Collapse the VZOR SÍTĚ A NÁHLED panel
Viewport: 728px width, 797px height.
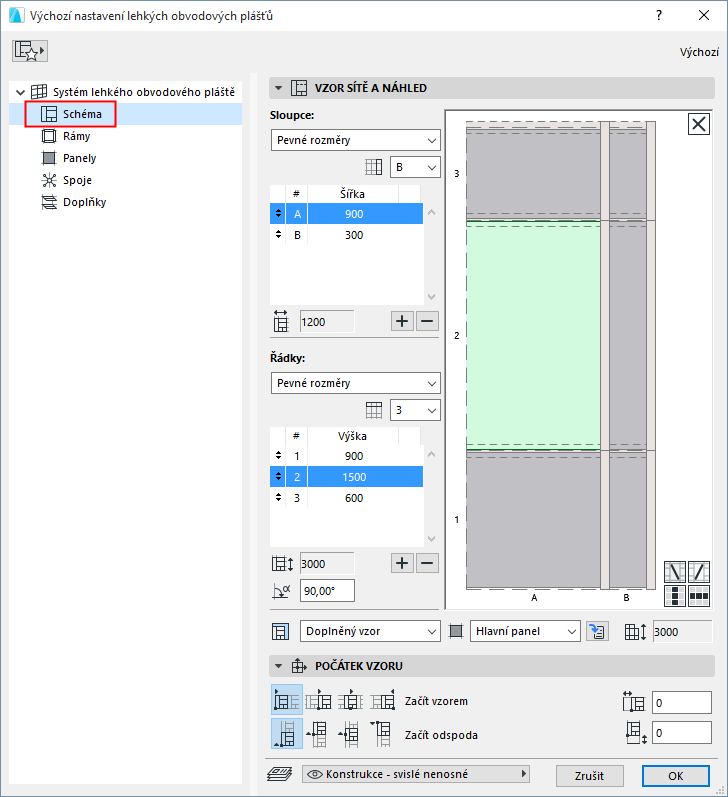[278, 88]
